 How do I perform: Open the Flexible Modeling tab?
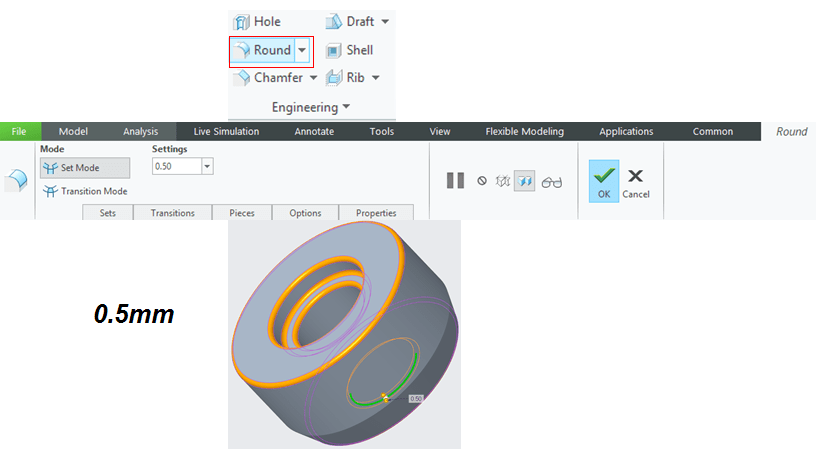pos(524,131)
